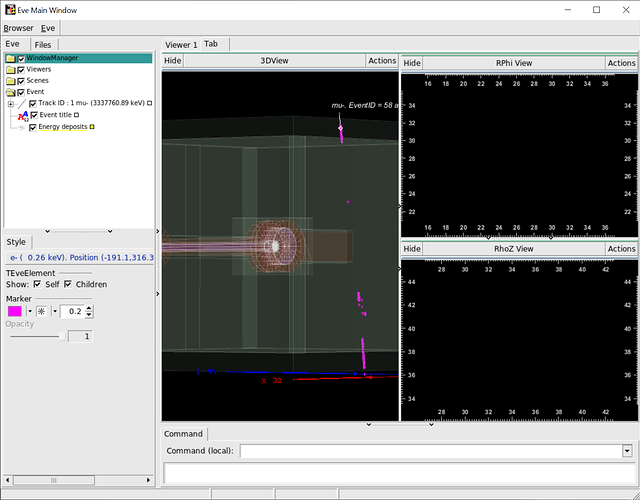Open Actions for RhoZ View
This screenshot has width=640, height=500.
[x=621, y=249]
